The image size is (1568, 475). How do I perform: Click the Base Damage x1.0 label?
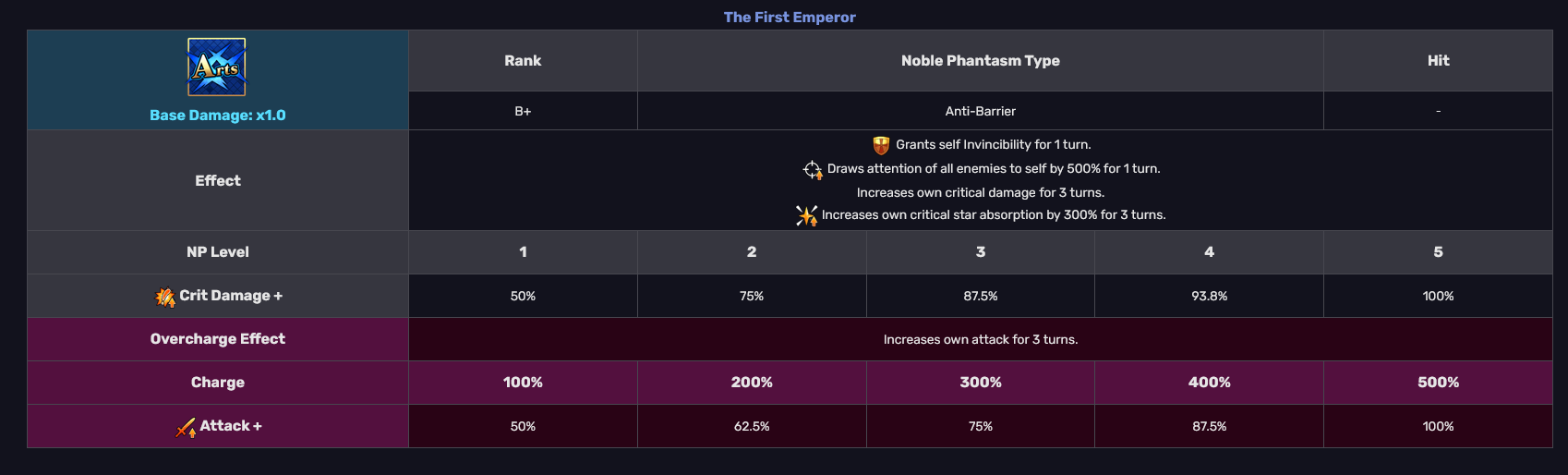point(218,116)
